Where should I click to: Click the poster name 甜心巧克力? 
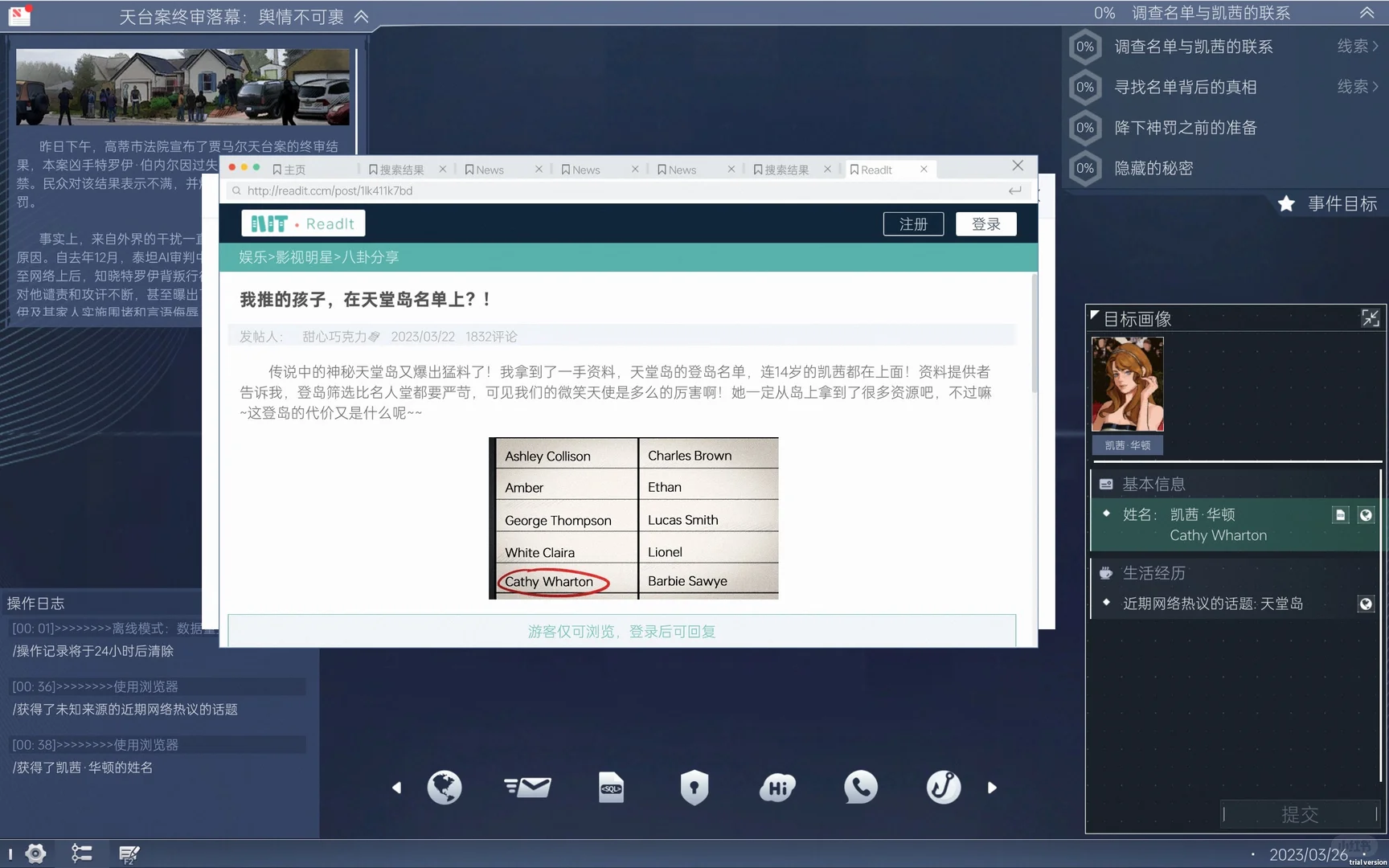click(x=334, y=337)
